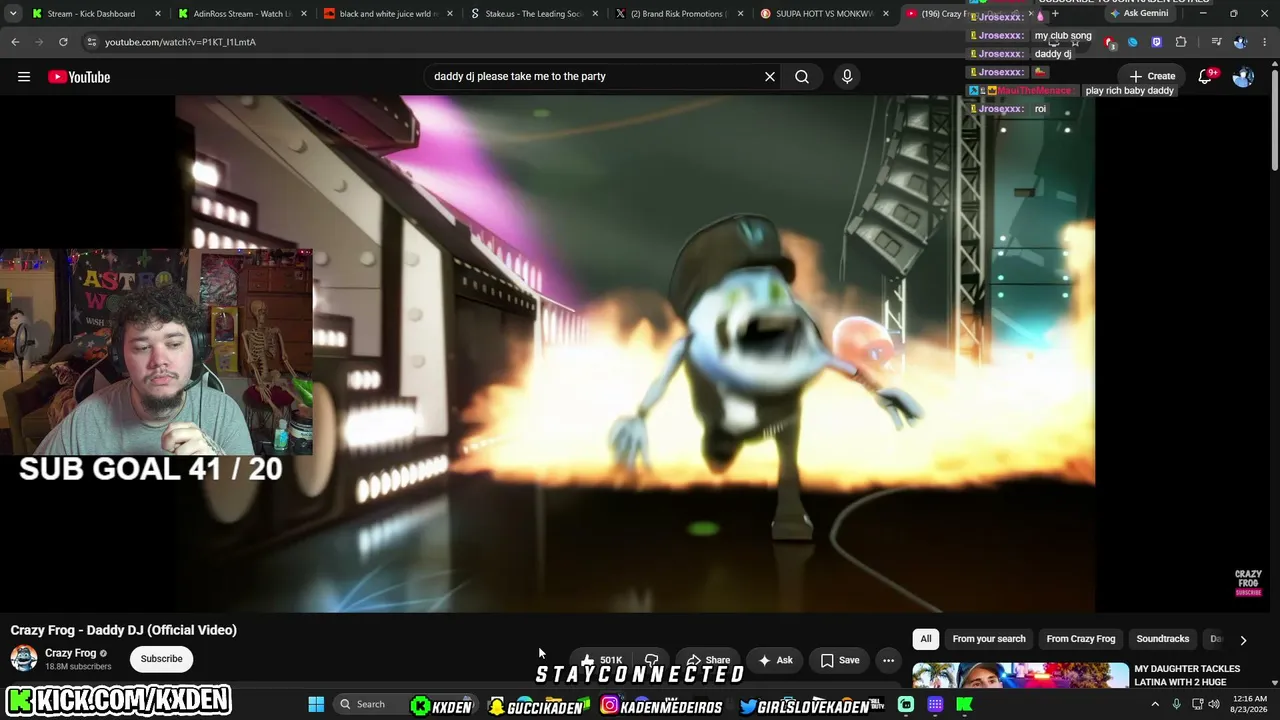Switch to the Stake.us tab
1280x720 pixels.
pos(534,14)
